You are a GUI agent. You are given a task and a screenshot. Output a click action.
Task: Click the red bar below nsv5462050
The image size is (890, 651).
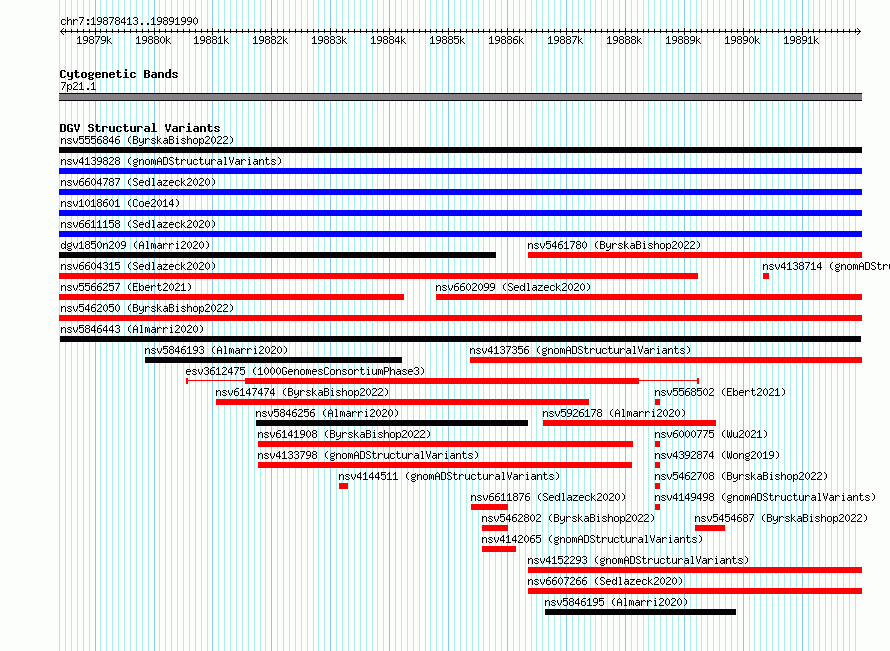point(460,318)
